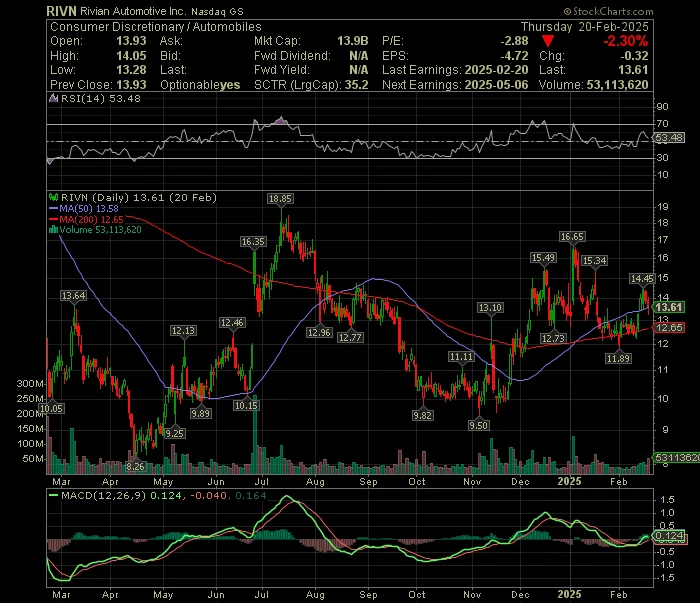Image resolution: width=700 pixels, height=603 pixels.
Task: Click the 13.10 price label
Action: click(x=490, y=308)
